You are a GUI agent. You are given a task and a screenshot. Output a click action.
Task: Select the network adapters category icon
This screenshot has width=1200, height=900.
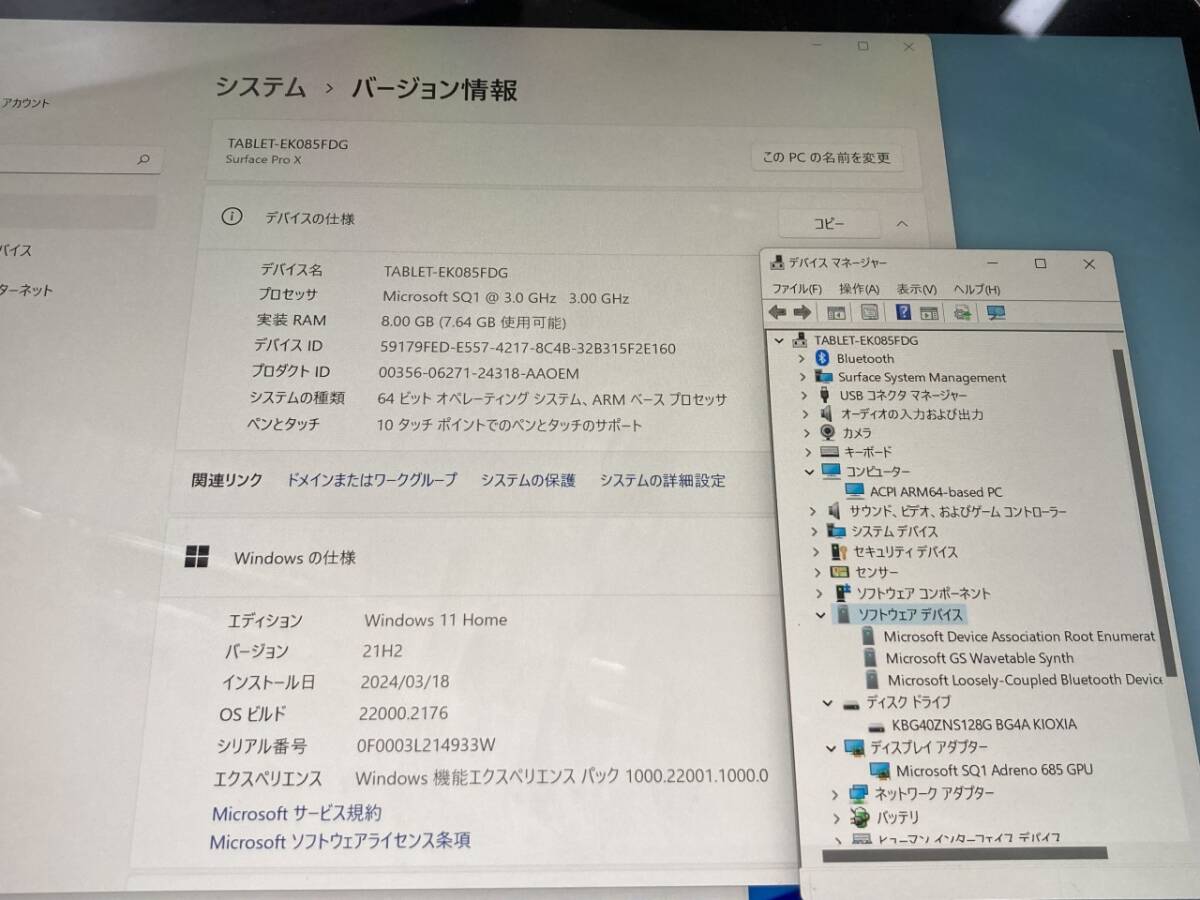(x=859, y=794)
